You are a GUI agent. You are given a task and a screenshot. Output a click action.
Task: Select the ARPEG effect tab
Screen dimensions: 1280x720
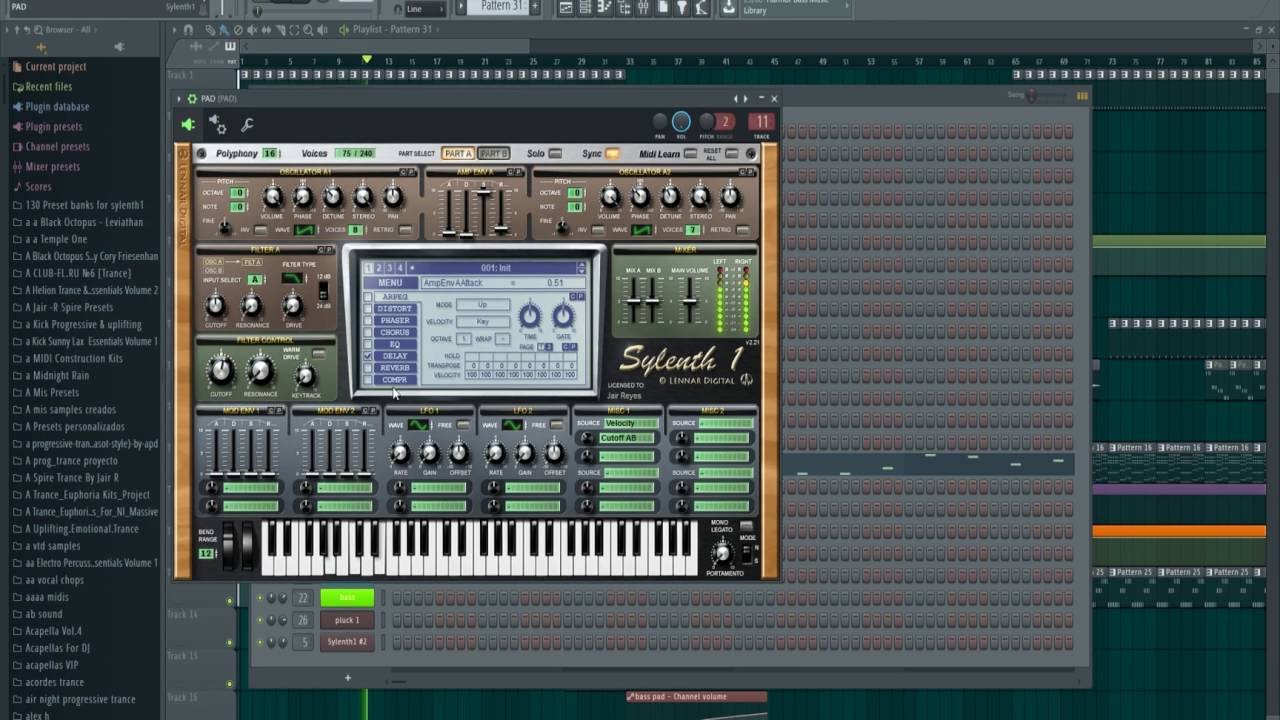point(395,297)
